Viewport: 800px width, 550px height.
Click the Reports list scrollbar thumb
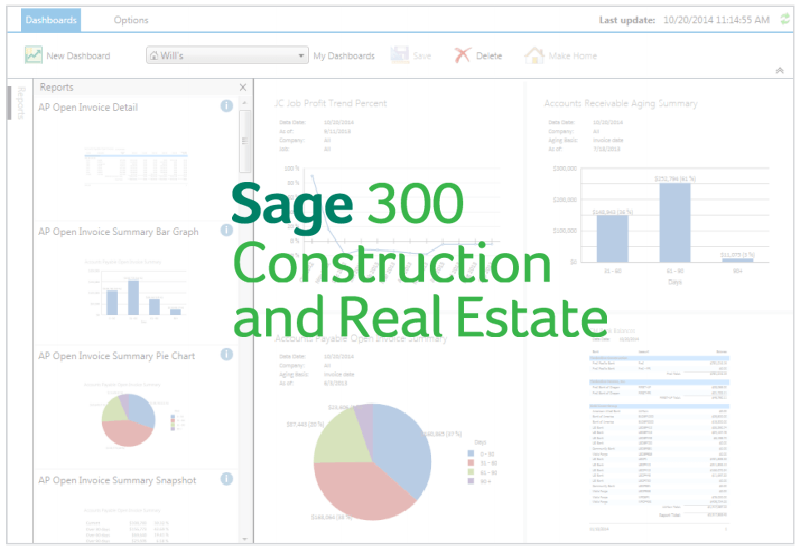click(x=245, y=141)
